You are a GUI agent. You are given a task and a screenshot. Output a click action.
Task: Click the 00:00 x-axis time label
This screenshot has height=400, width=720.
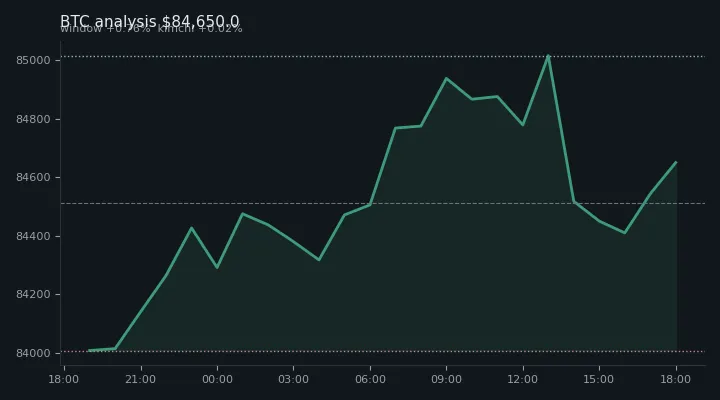click(x=217, y=379)
